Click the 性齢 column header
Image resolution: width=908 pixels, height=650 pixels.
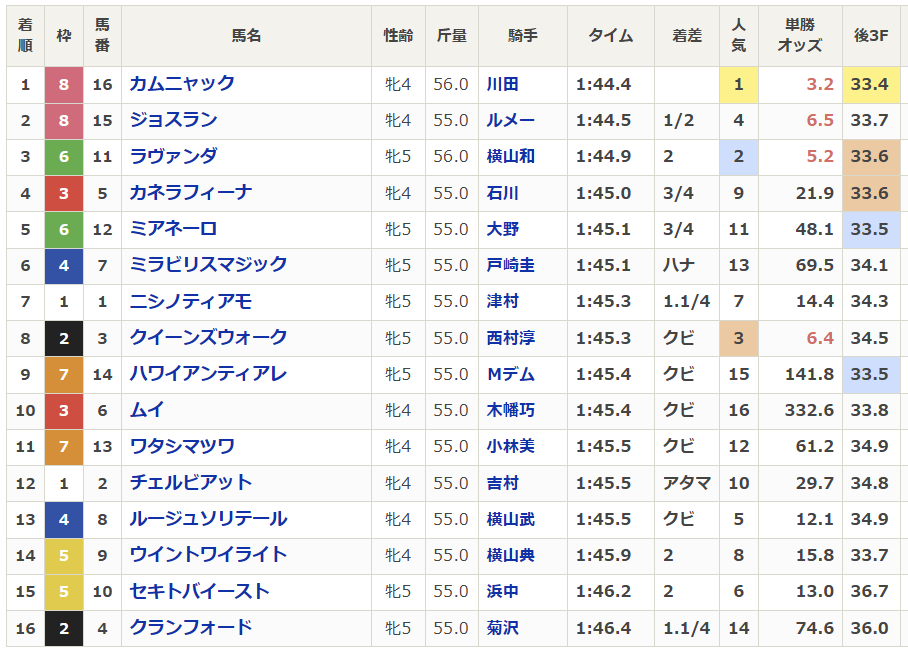398,36
